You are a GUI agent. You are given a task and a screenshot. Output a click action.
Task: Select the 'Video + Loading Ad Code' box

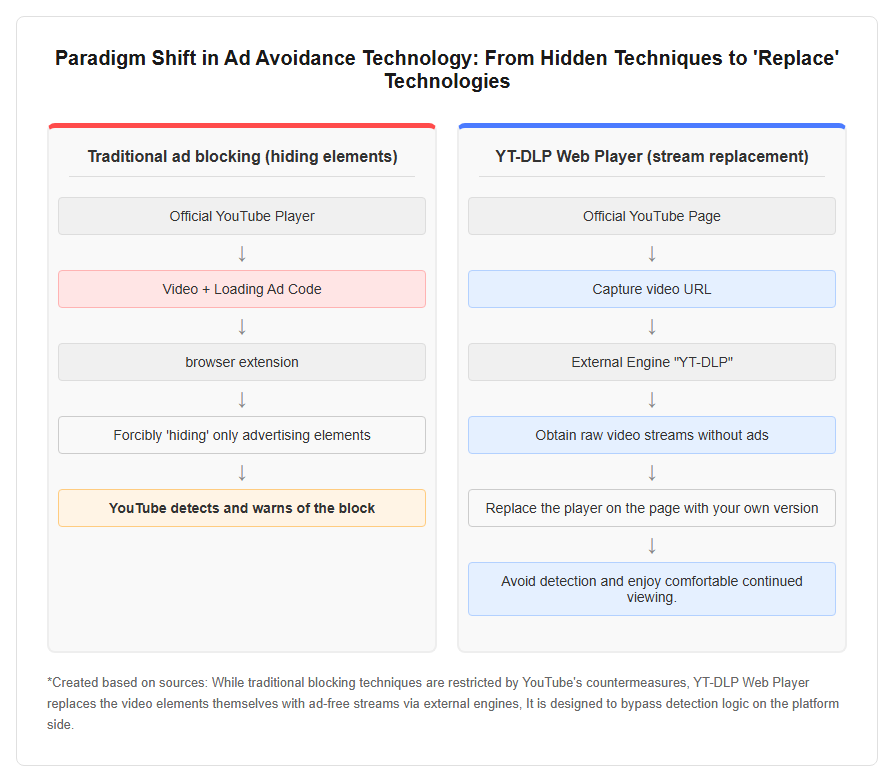point(242,289)
